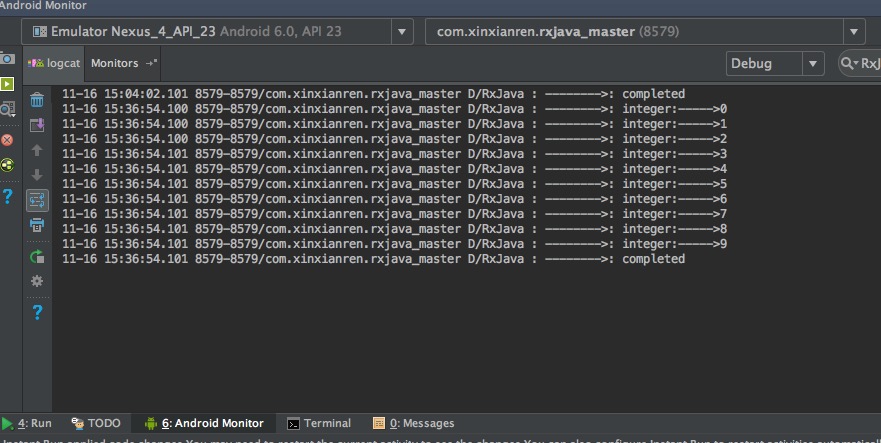Click the Print logcat icon

(x=37, y=225)
